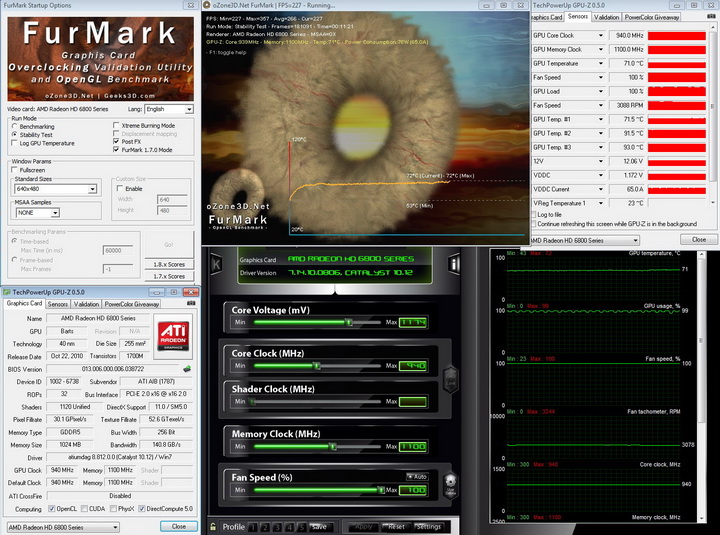
Task: Click the GPU-Z screenshot camera icon in Graphics Card window
Action: click(x=191, y=303)
